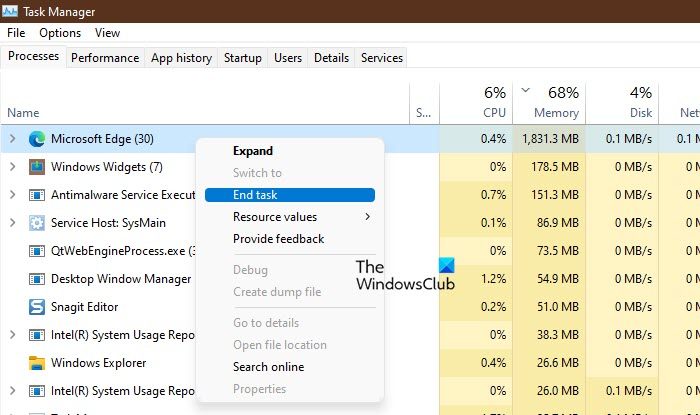Choose Expand in the context menu
700x415 pixels.
point(253,151)
